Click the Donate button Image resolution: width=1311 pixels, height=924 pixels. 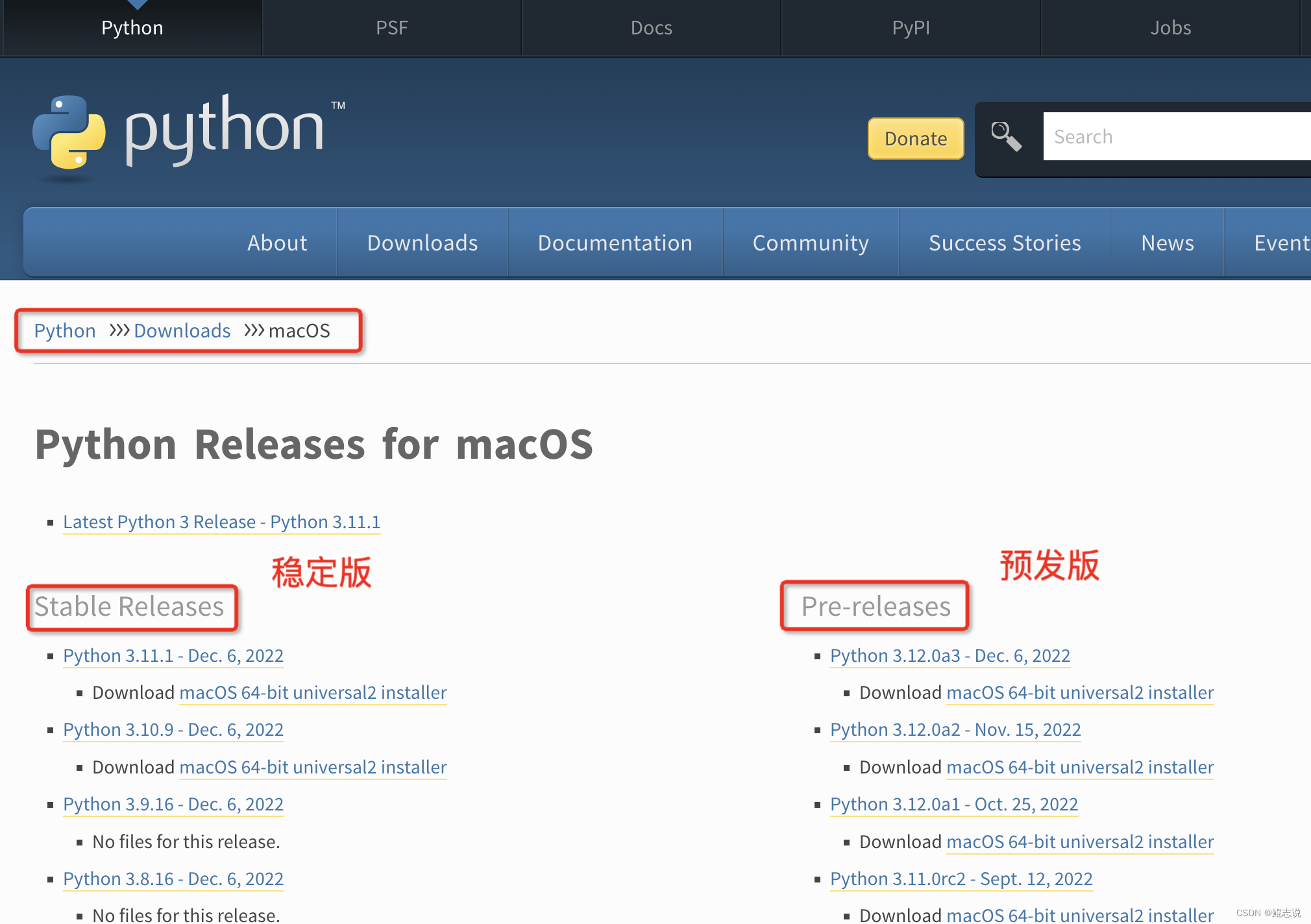915,138
